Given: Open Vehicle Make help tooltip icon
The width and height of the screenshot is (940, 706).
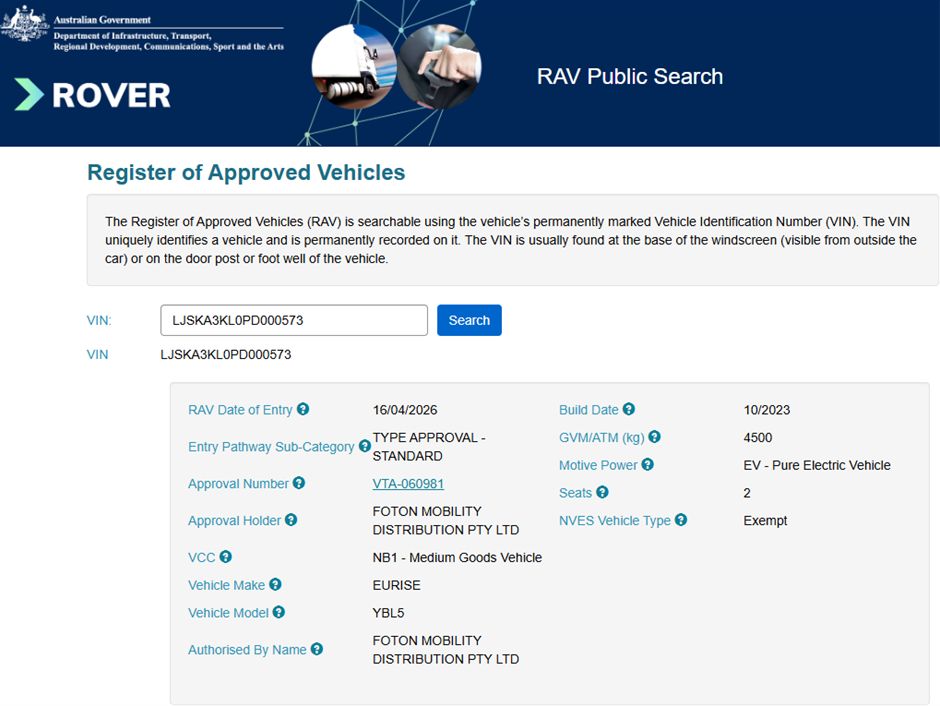Looking at the screenshot, I should coord(275,585).
